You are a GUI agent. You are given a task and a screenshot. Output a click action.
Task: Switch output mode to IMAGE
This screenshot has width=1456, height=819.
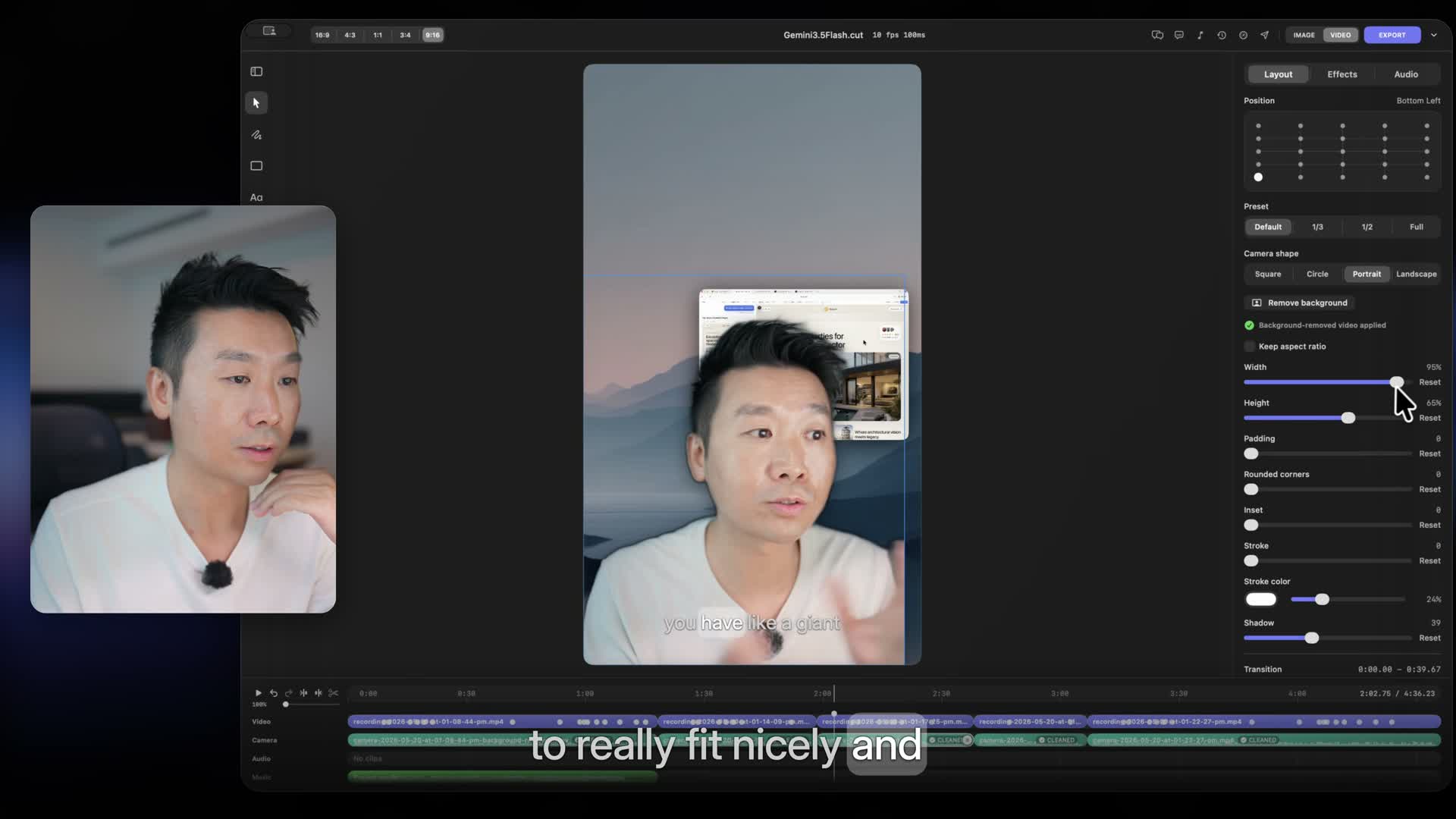click(x=1304, y=35)
